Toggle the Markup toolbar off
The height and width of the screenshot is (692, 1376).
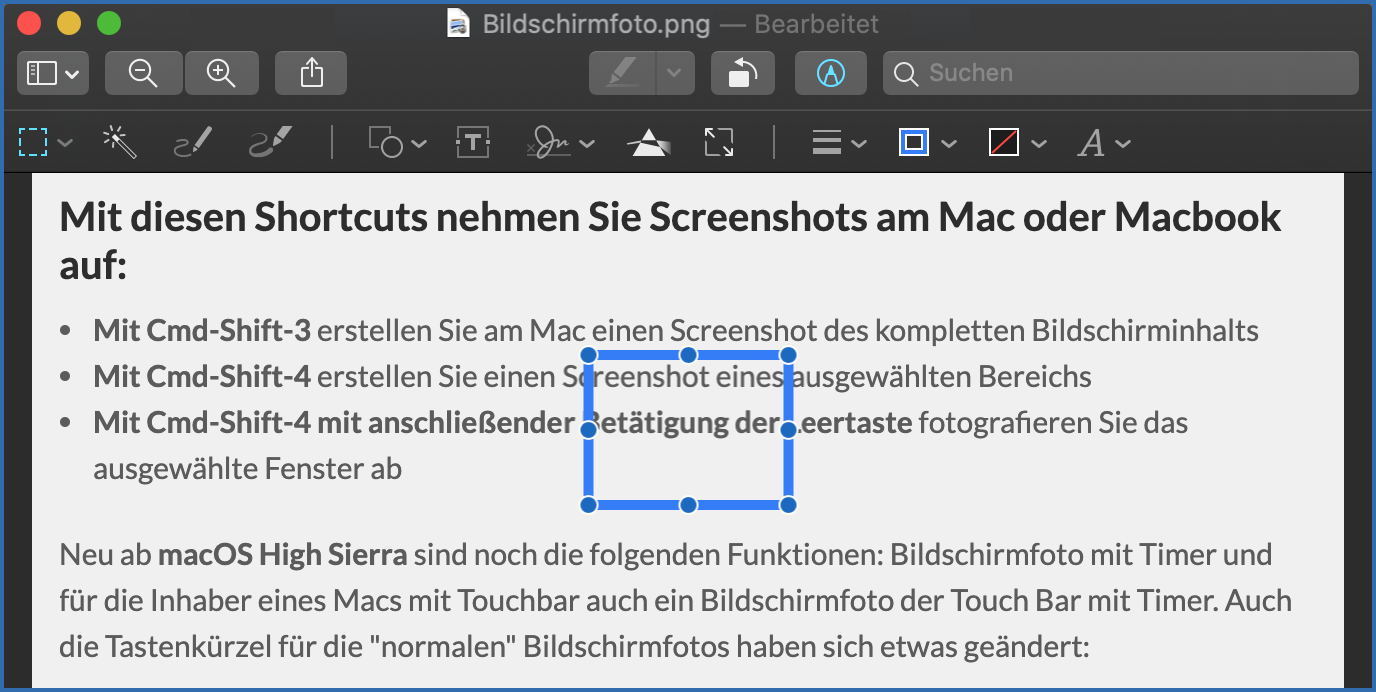click(x=831, y=72)
